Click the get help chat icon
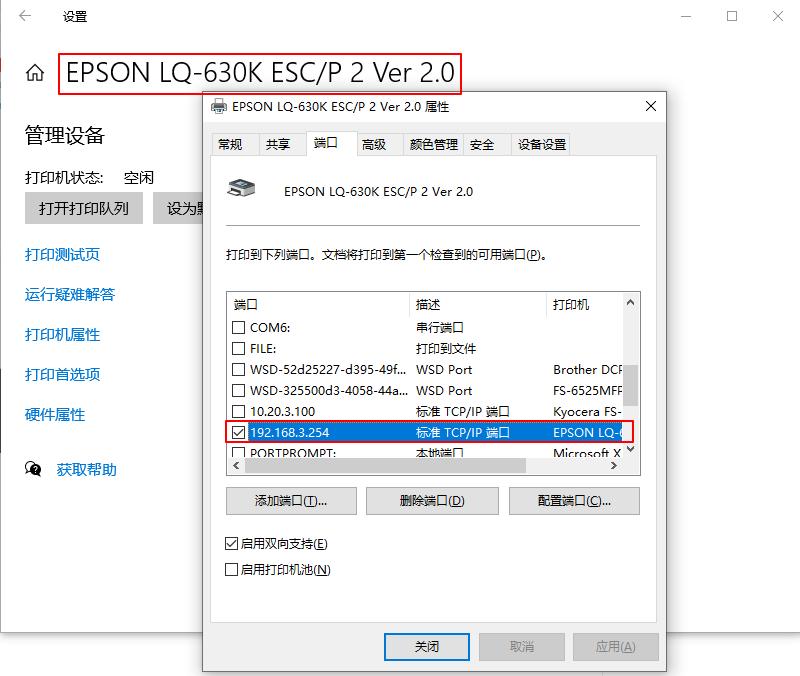800x676 pixels. pos(33,468)
